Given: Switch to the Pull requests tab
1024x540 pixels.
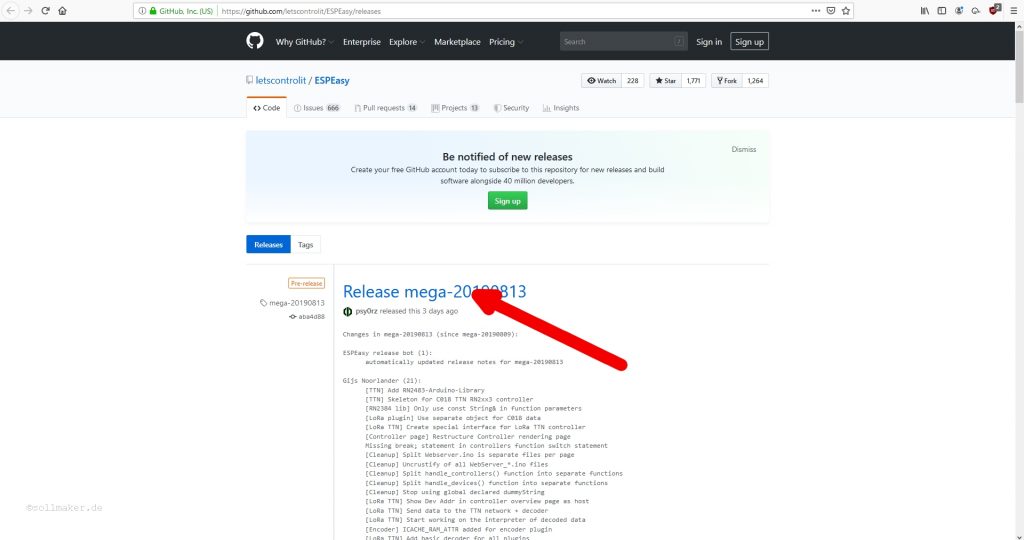Looking at the screenshot, I should point(385,108).
